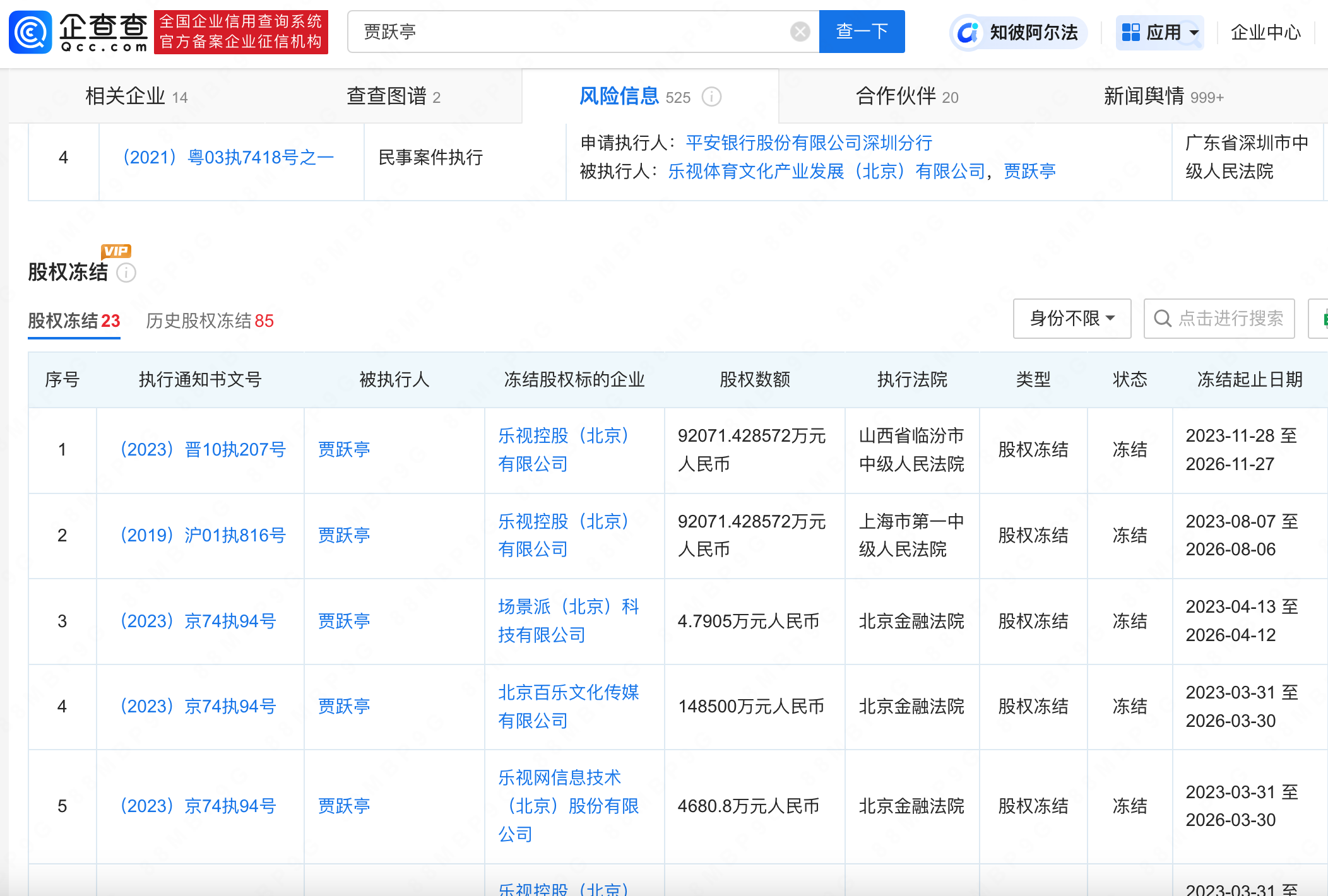Open 平安银行股份有限公司深圳分行 link
The width and height of the screenshot is (1328, 896).
809,143
